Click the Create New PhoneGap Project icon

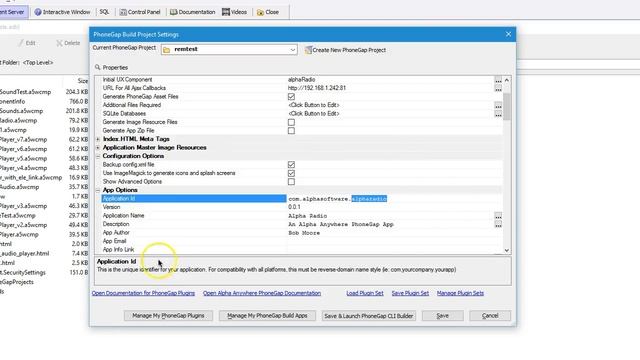[x=308, y=50]
